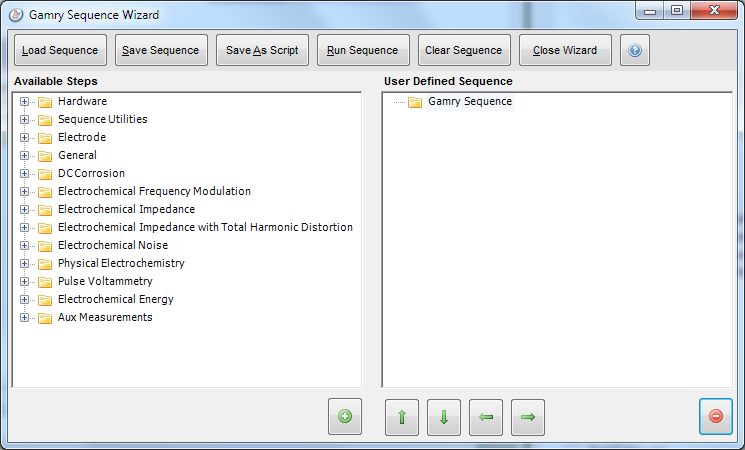Click the General folder icon
This screenshot has width=745, height=450.
(45, 156)
